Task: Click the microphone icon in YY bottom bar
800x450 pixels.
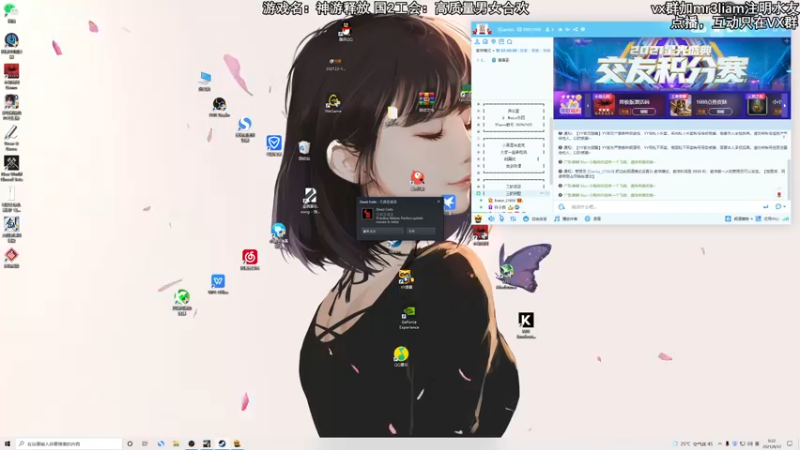Action: 502,218
